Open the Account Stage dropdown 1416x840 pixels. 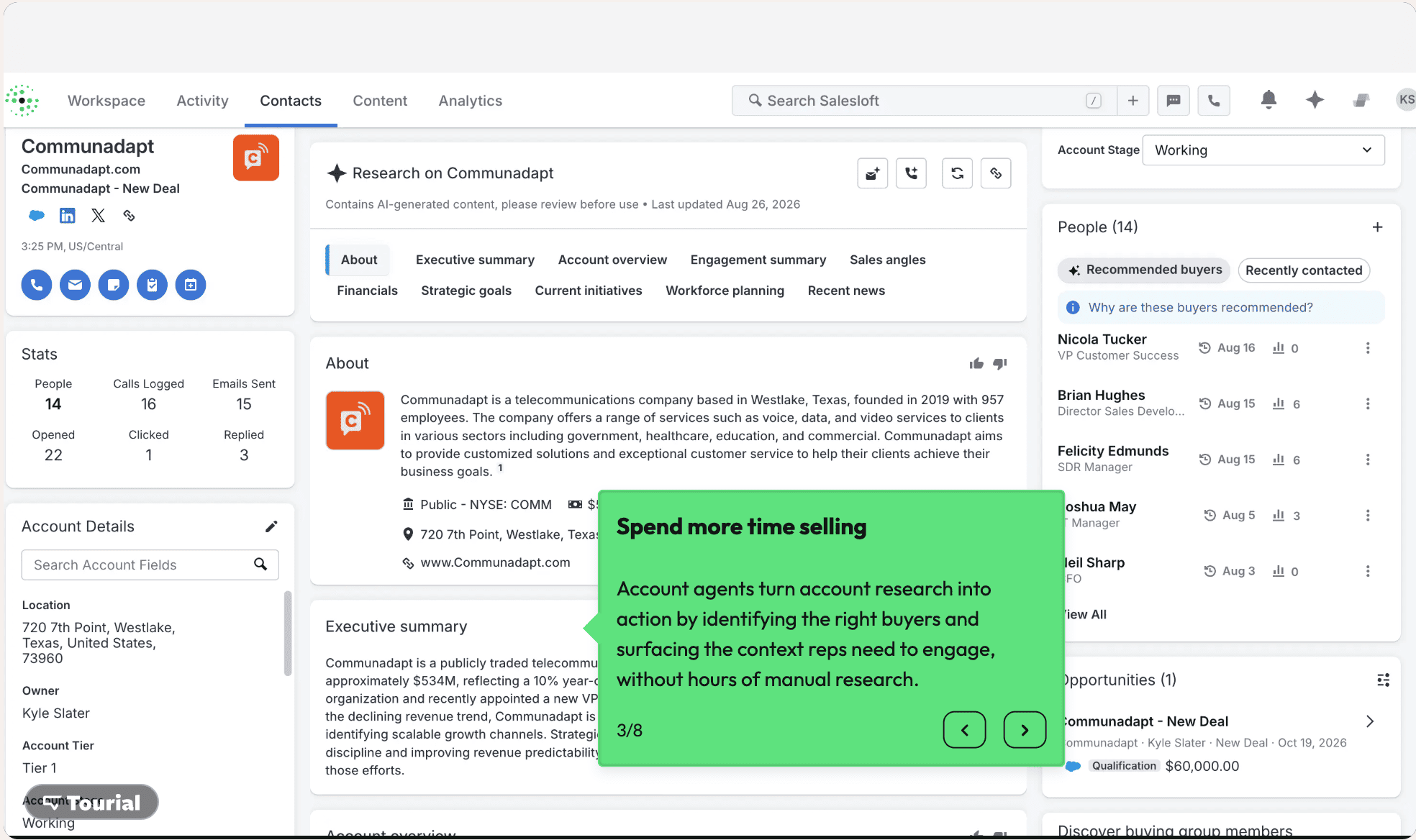pyautogui.click(x=1263, y=150)
